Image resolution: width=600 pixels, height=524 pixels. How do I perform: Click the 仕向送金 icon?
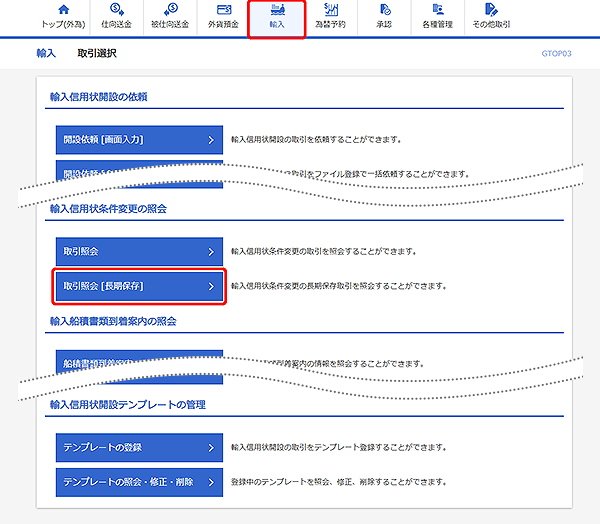pyautogui.click(x=116, y=9)
